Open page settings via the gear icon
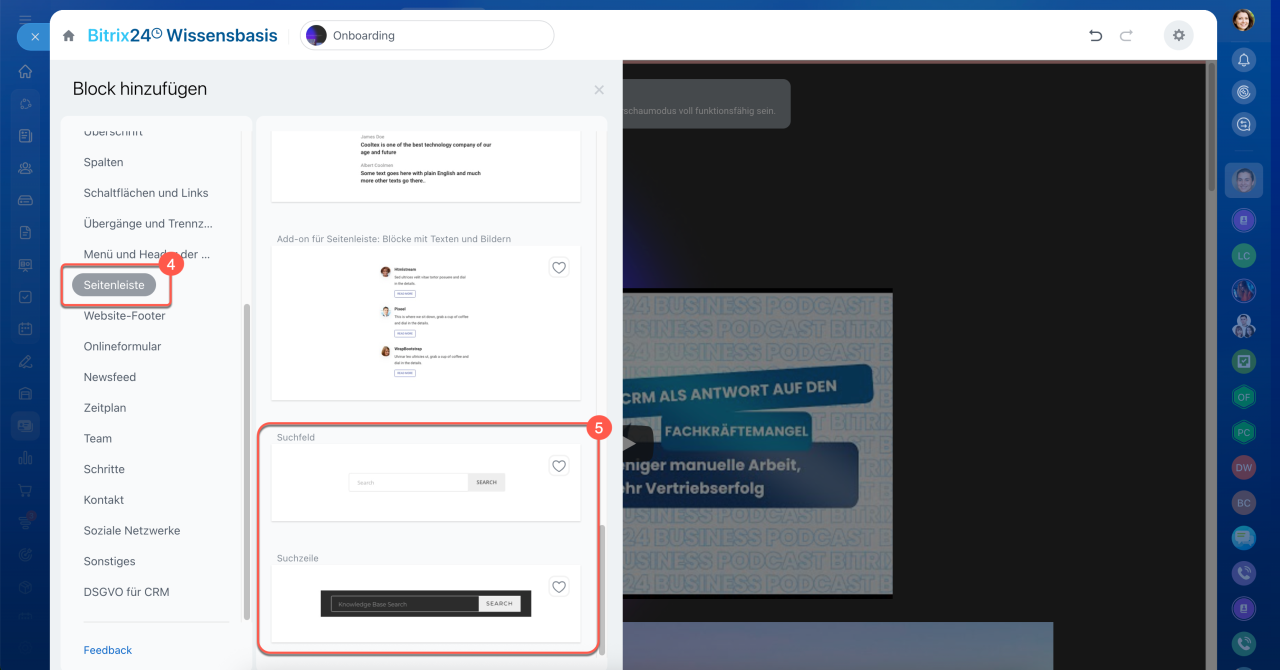 point(1179,36)
